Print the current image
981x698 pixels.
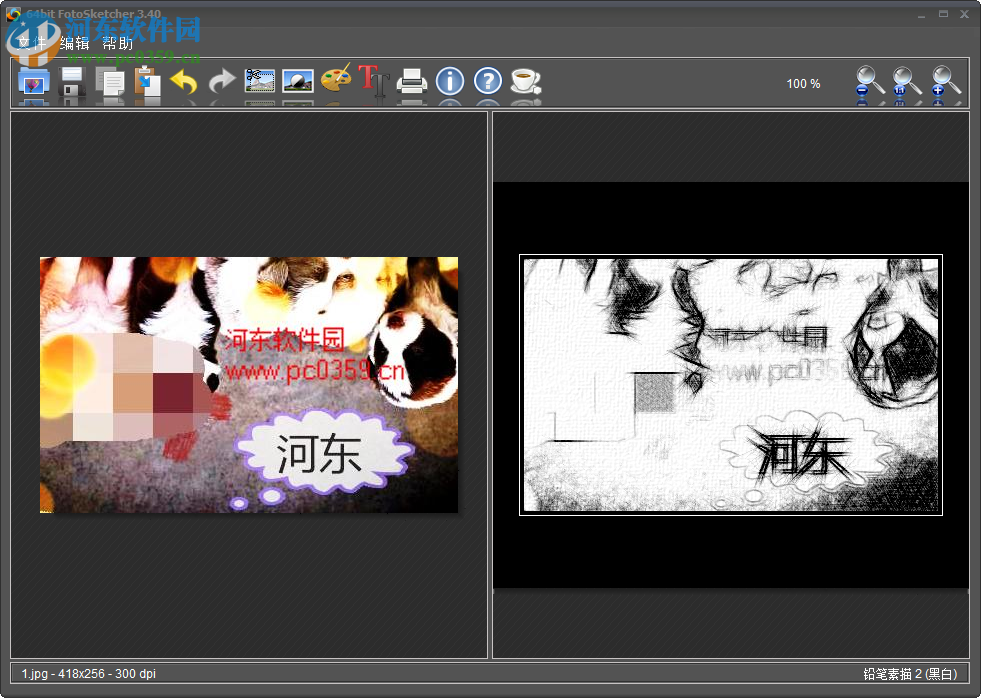click(x=411, y=84)
